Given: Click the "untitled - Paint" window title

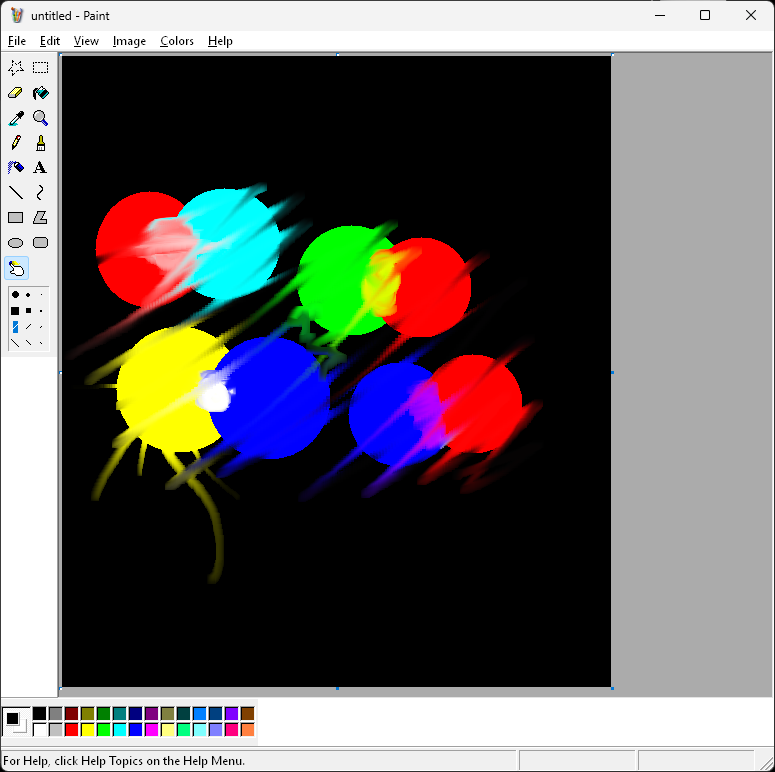Looking at the screenshot, I should pos(70,16).
